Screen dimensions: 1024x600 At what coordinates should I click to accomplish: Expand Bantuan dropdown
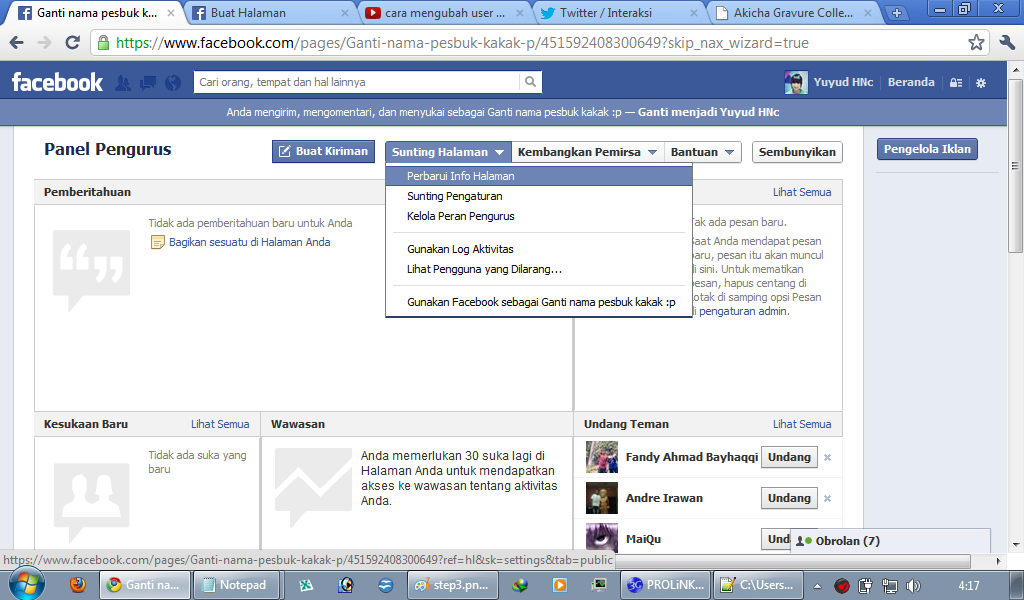[x=703, y=152]
